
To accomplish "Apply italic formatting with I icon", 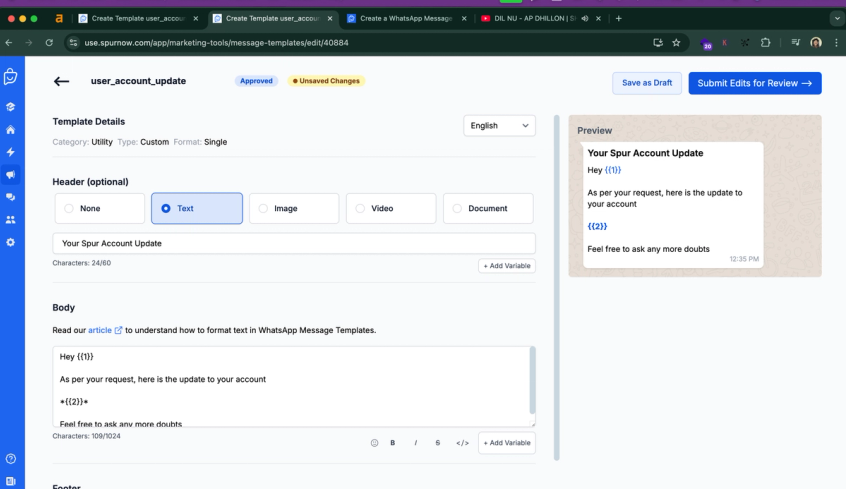I will pyautogui.click(x=415, y=443).
